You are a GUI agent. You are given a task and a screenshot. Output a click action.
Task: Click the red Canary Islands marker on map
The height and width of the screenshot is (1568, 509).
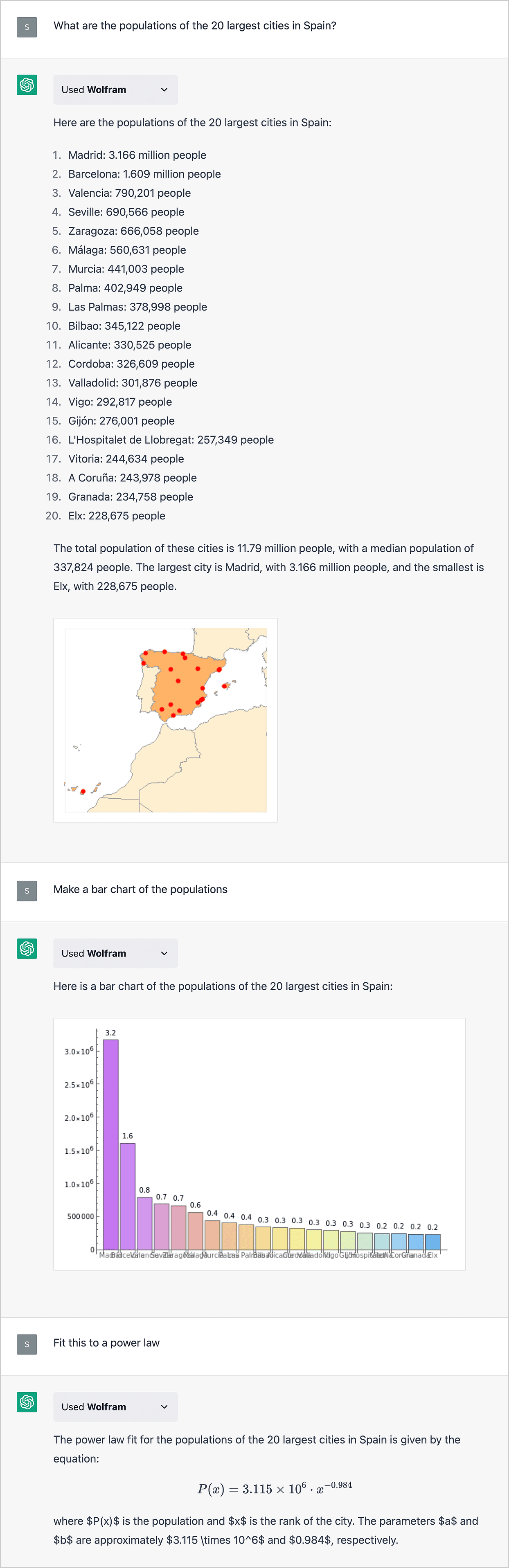[x=83, y=792]
